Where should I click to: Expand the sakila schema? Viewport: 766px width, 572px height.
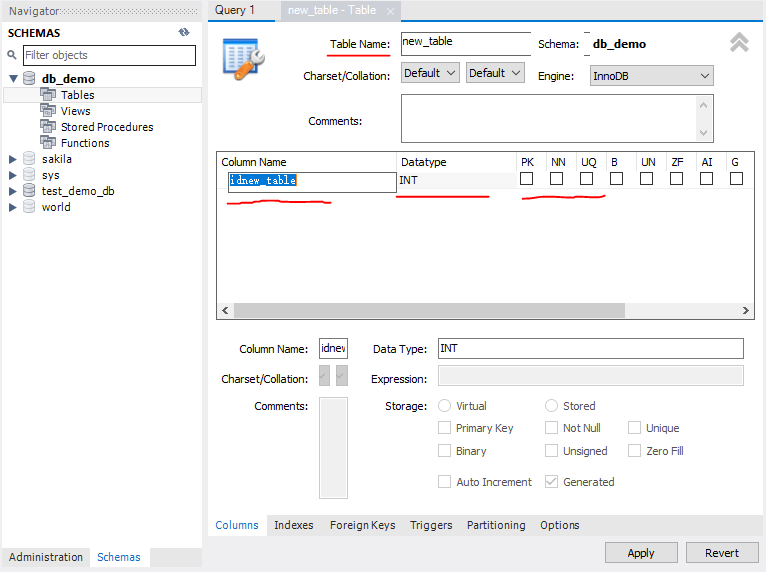point(13,159)
